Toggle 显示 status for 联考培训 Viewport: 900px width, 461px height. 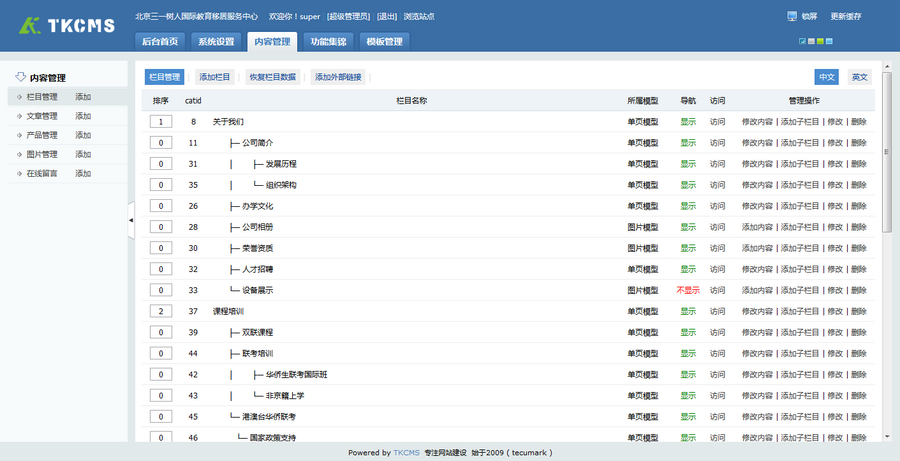(x=688, y=354)
